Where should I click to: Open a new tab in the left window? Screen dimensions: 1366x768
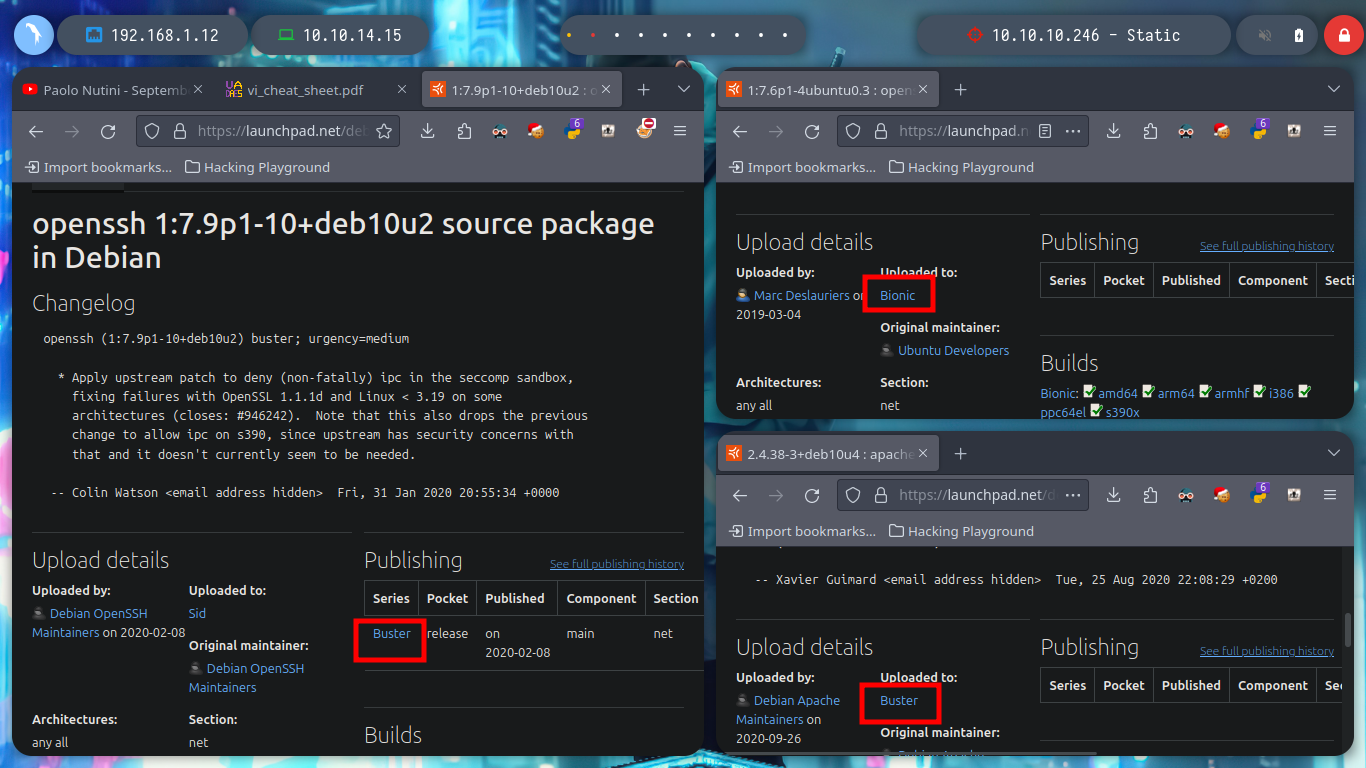tap(644, 90)
